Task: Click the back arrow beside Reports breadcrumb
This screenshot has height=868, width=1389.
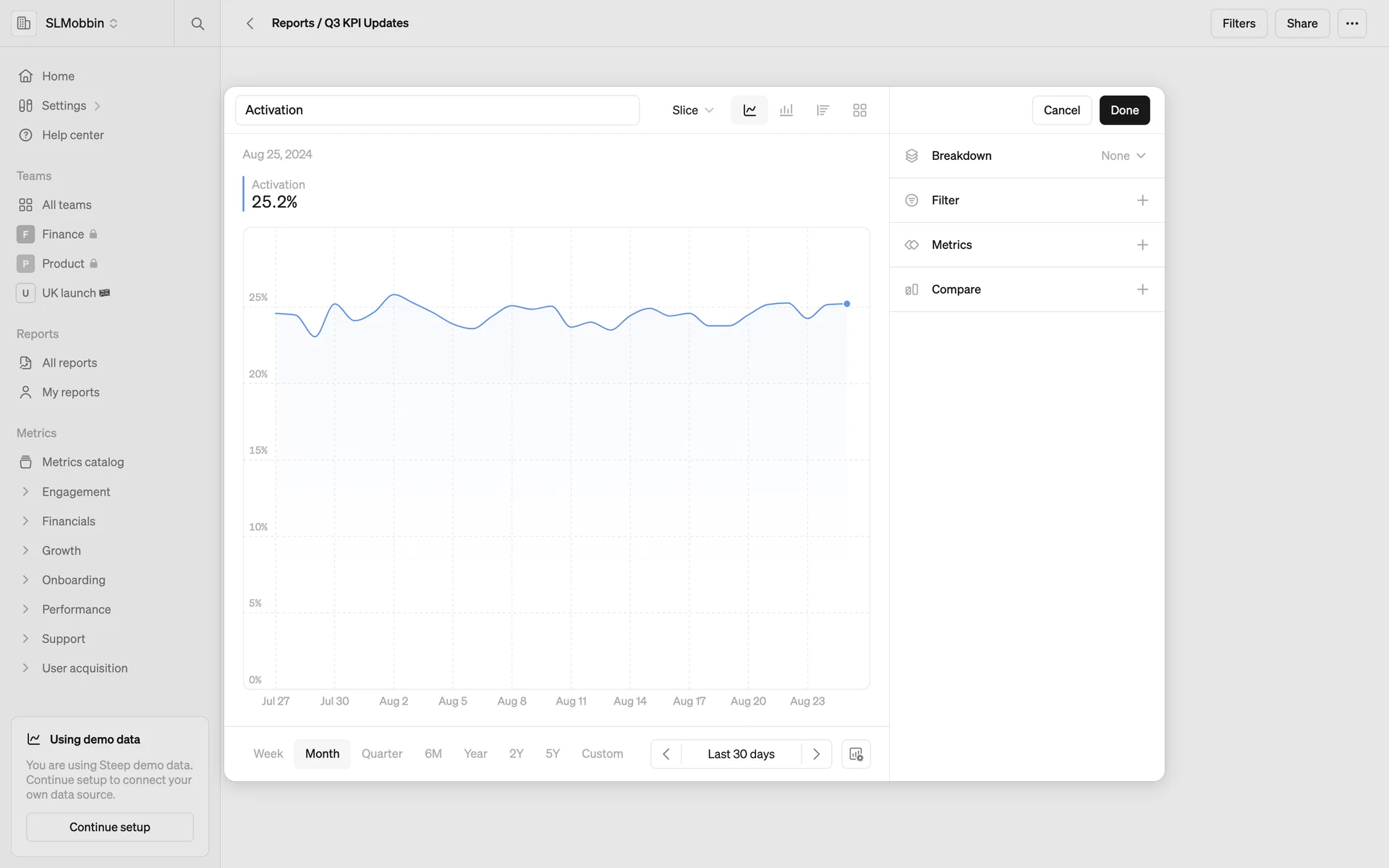Action: [250, 23]
